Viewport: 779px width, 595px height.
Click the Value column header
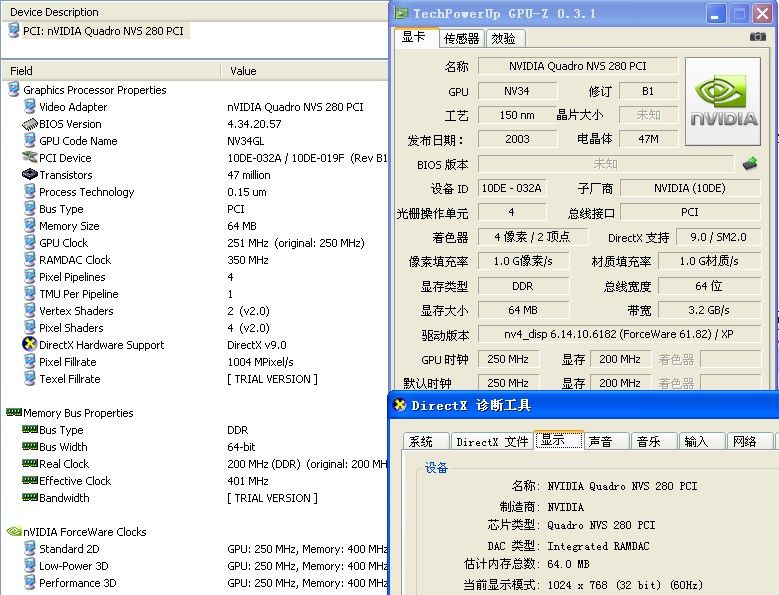tap(304, 71)
